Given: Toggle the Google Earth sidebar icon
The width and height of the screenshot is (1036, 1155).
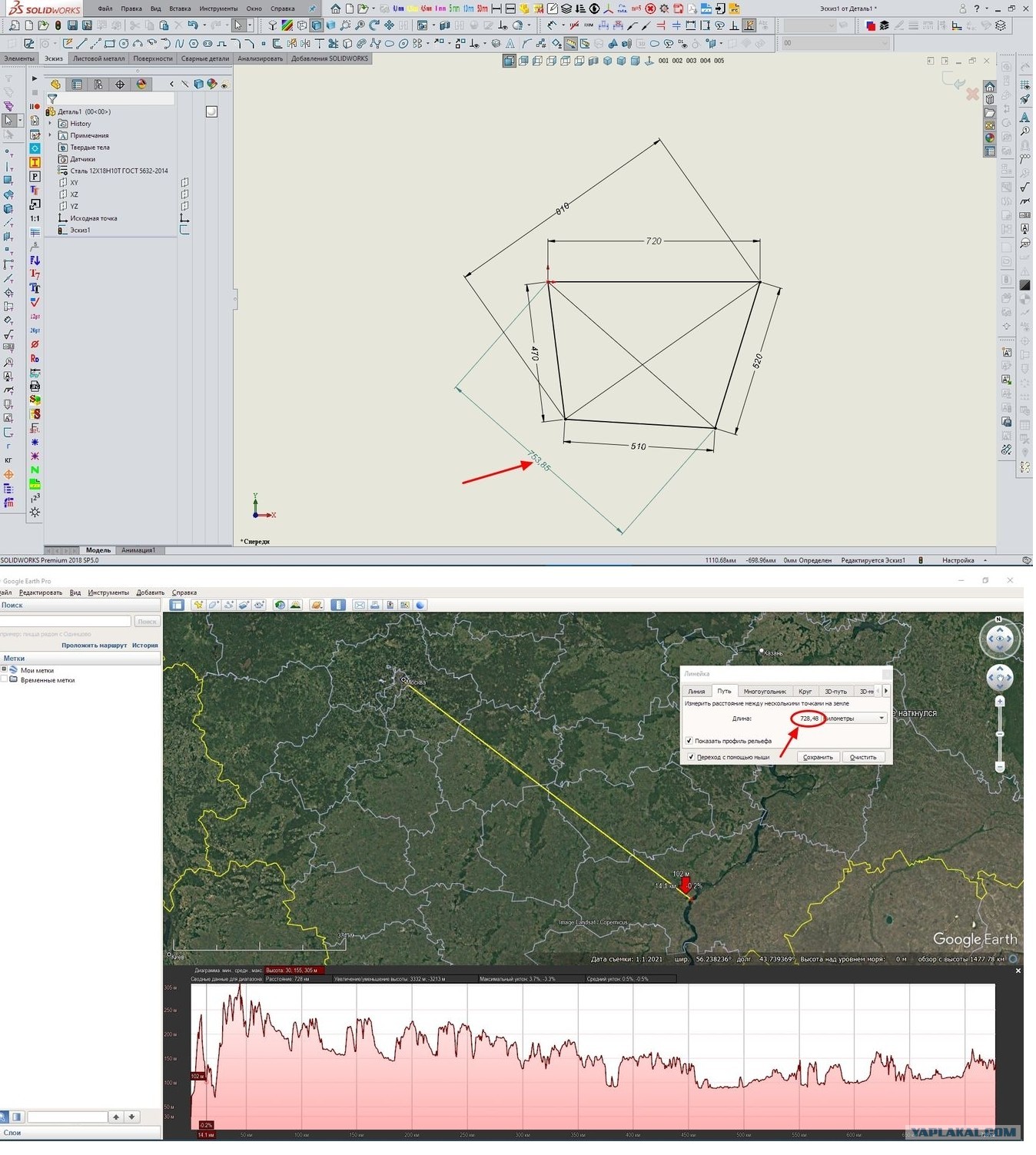Looking at the screenshot, I should [x=177, y=605].
